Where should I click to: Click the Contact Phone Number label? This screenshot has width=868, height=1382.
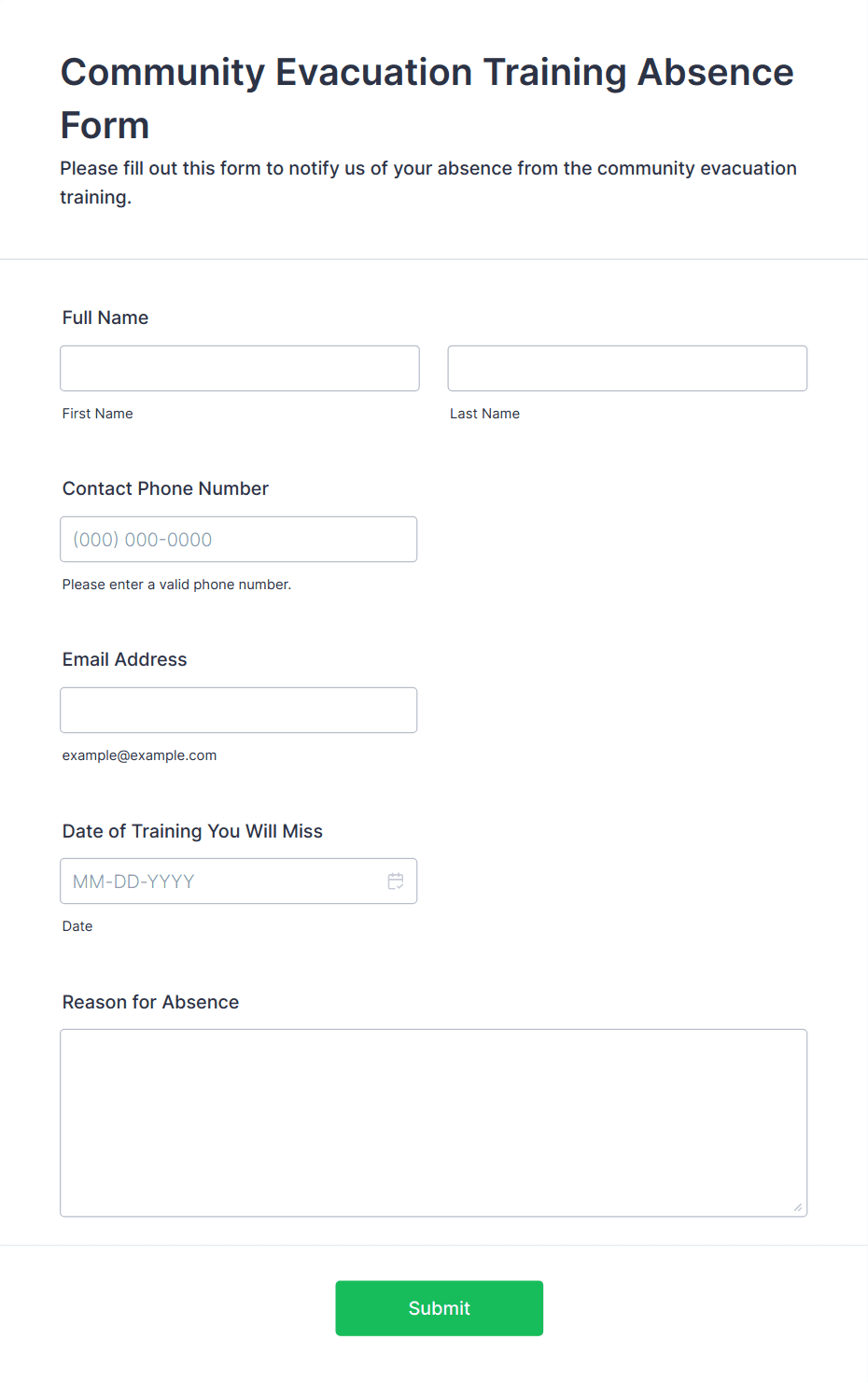click(165, 488)
